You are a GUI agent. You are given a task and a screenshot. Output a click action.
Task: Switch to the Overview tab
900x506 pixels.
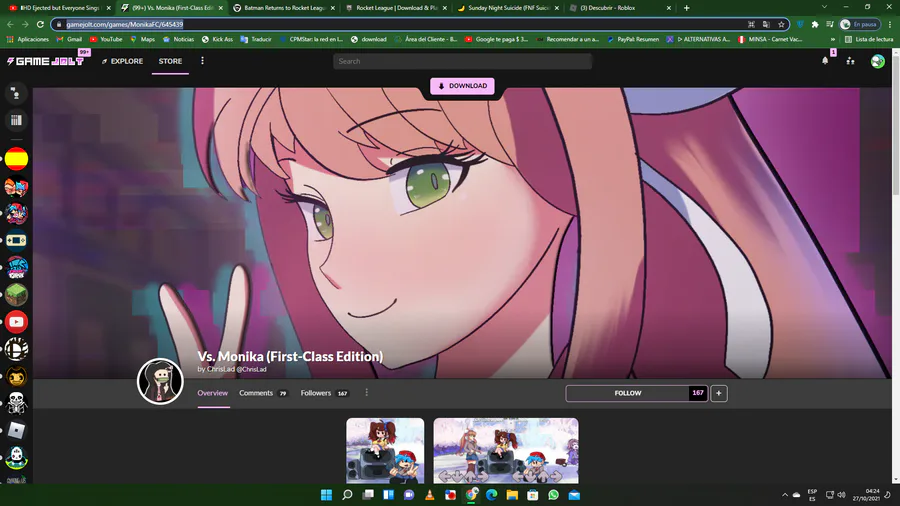point(212,393)
